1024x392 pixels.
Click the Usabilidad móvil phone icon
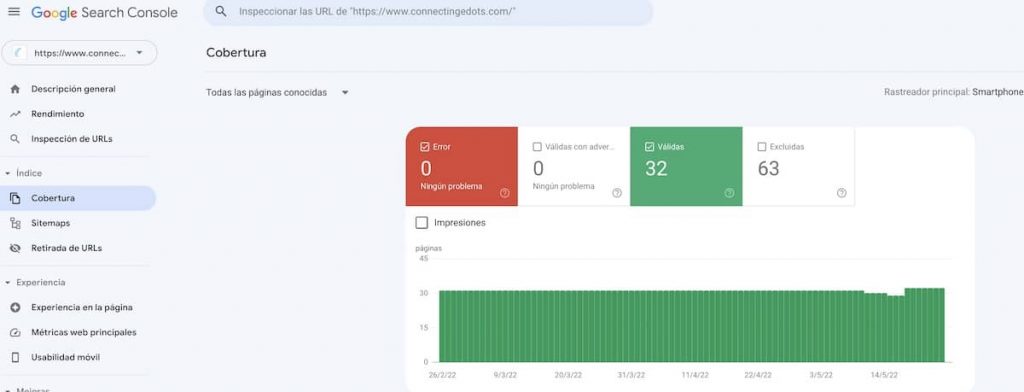(x=15, y=357)
